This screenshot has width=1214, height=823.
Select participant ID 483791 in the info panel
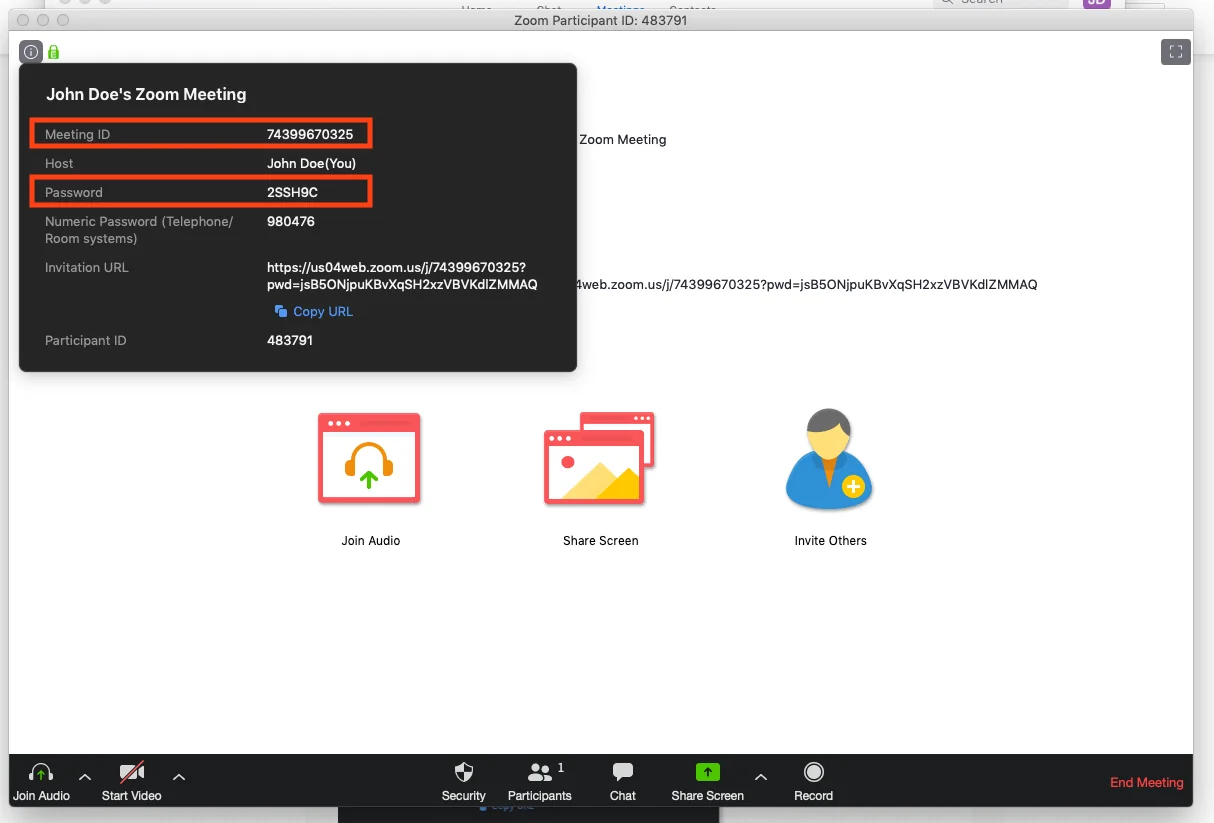coord(290,341)
